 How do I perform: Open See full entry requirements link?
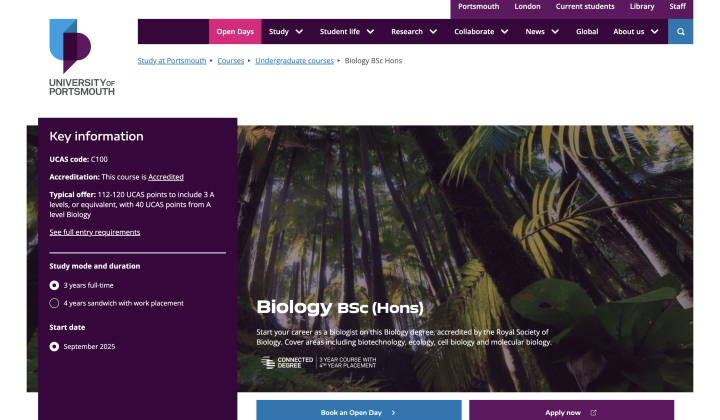pyautogui.click(x=95, y=232)
